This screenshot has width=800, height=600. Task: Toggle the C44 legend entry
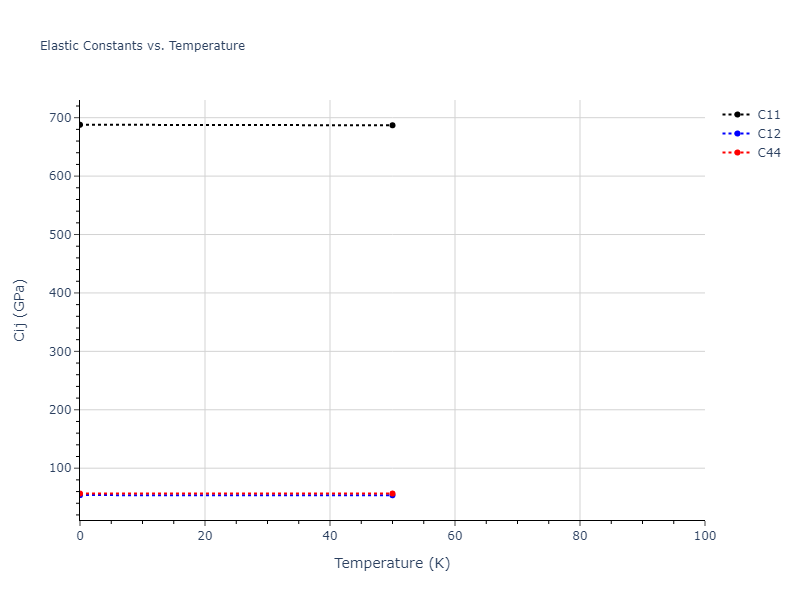(x=768, y=153)
